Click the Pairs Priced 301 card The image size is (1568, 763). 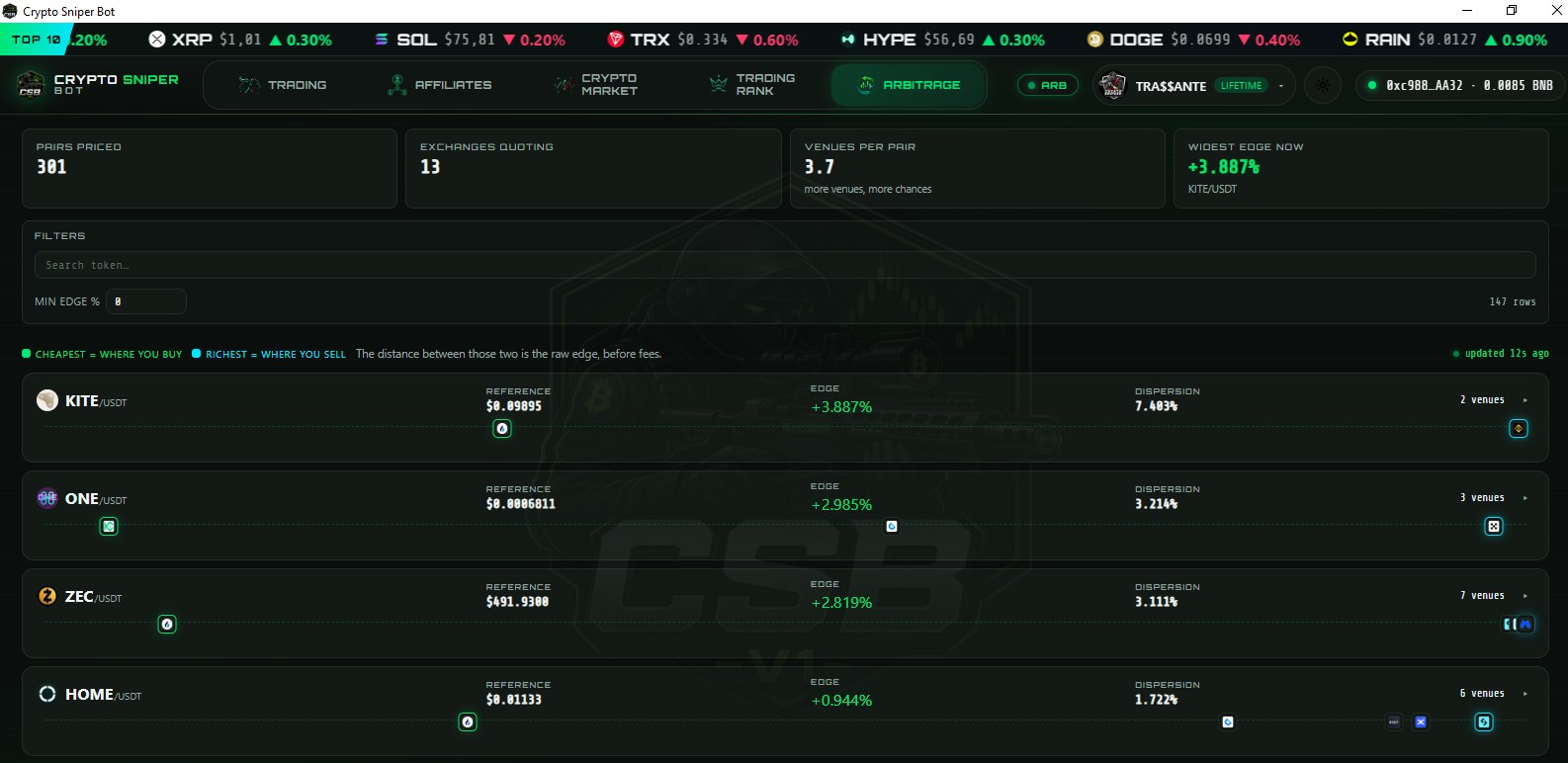click(210, 169)
